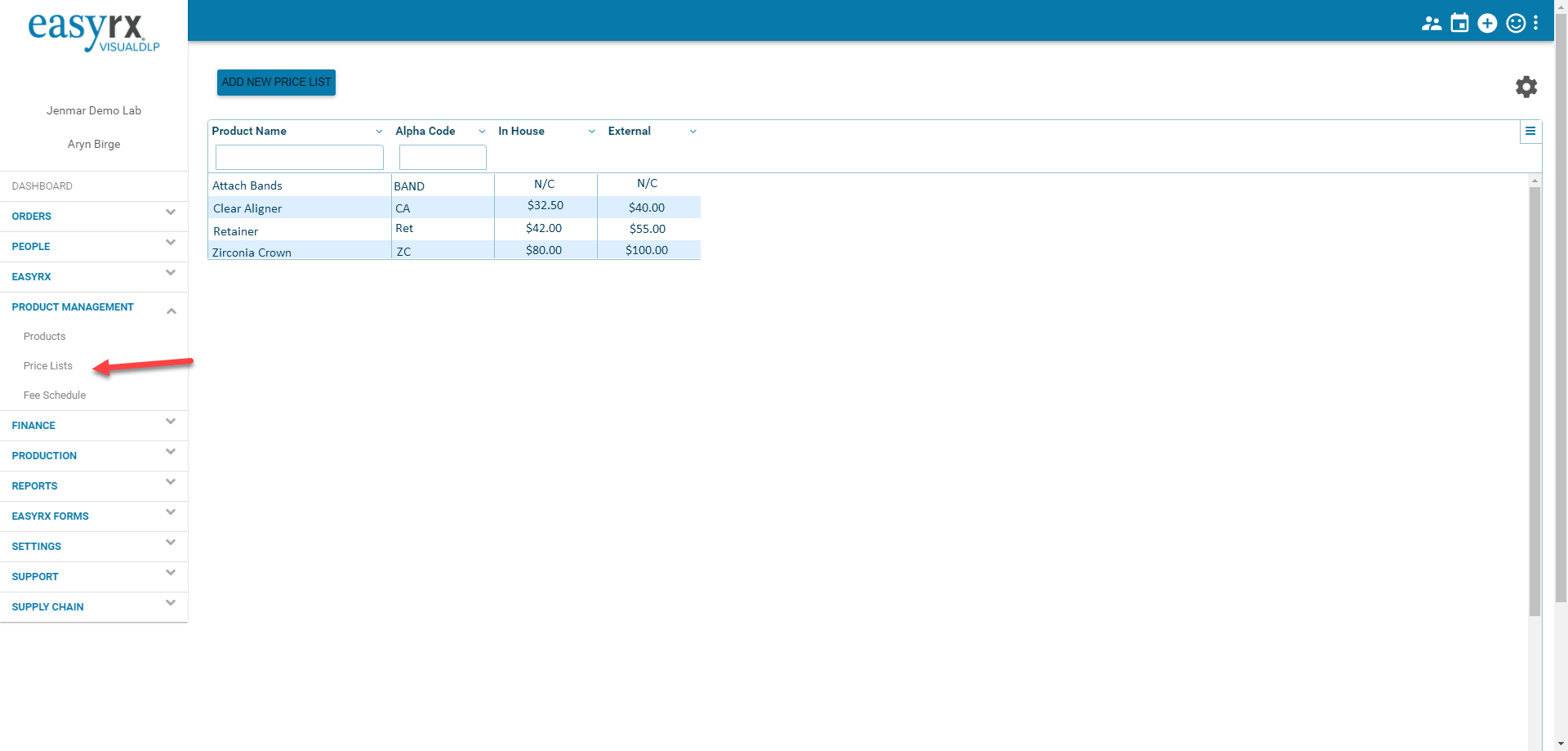This screenshot has height=751, width=1568.
Task: Open the gear settings icon
Action: pos(1526,87)
